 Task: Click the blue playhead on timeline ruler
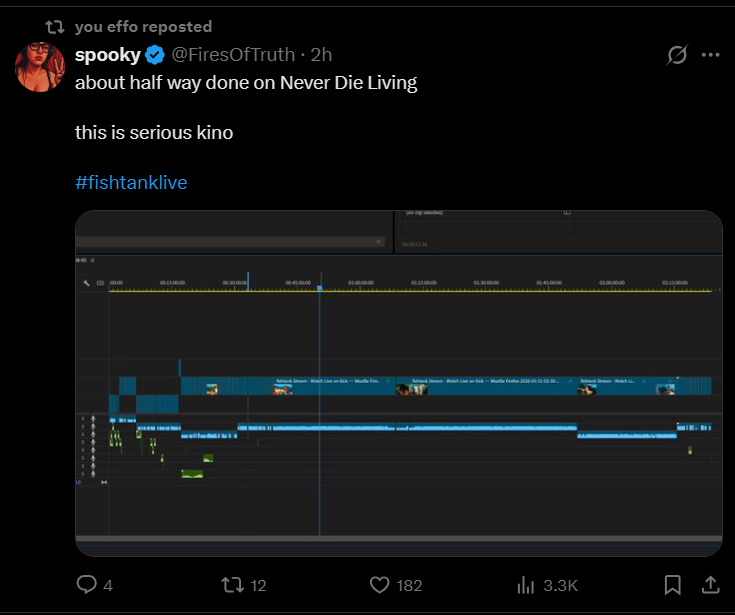pyautogui.click(x=320, y=288)
